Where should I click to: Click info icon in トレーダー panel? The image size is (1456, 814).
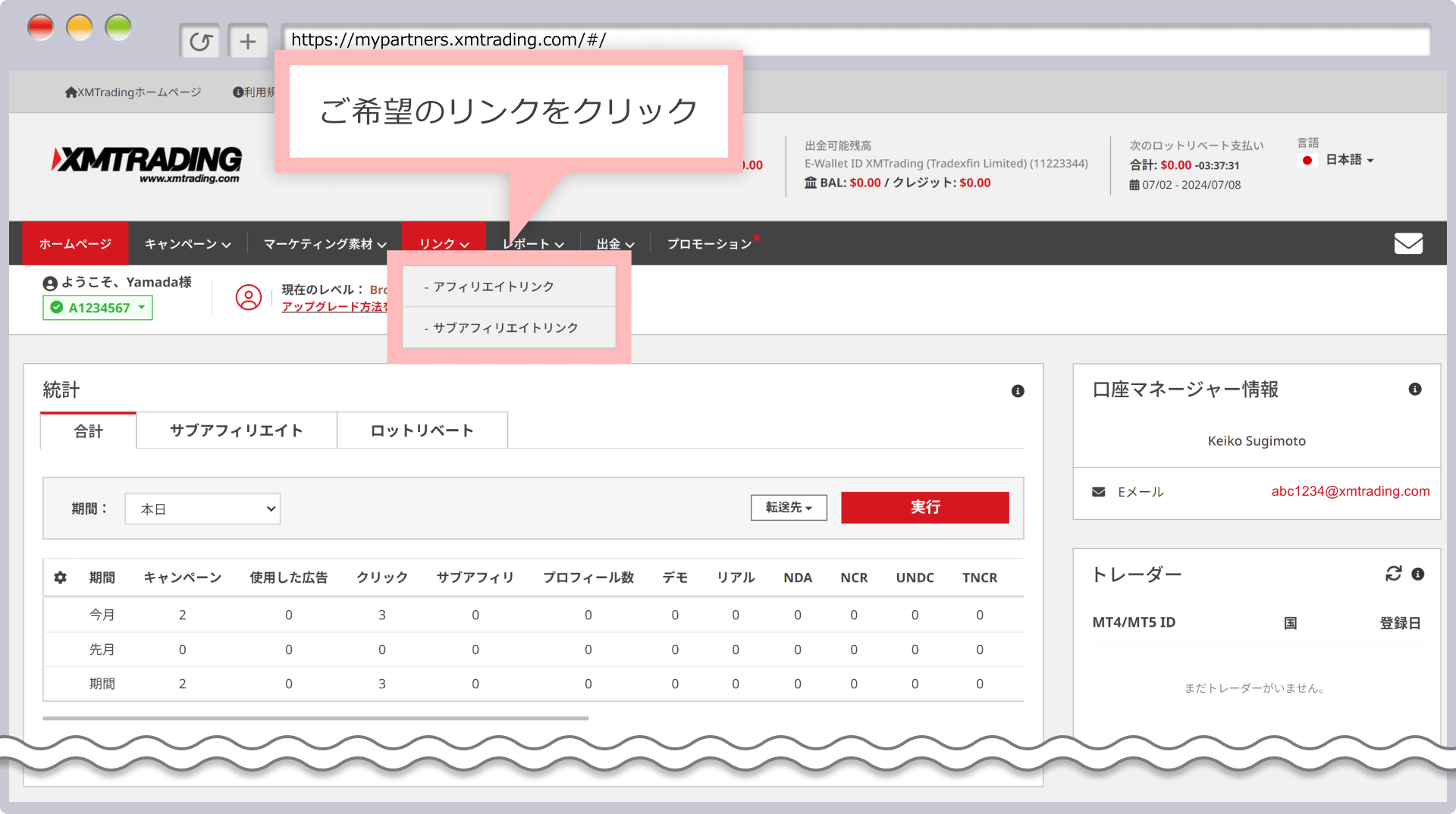click(1418, 574)
